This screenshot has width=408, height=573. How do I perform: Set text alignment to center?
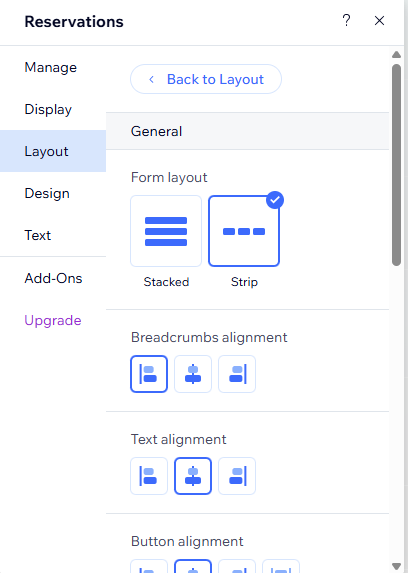(193, 476)
